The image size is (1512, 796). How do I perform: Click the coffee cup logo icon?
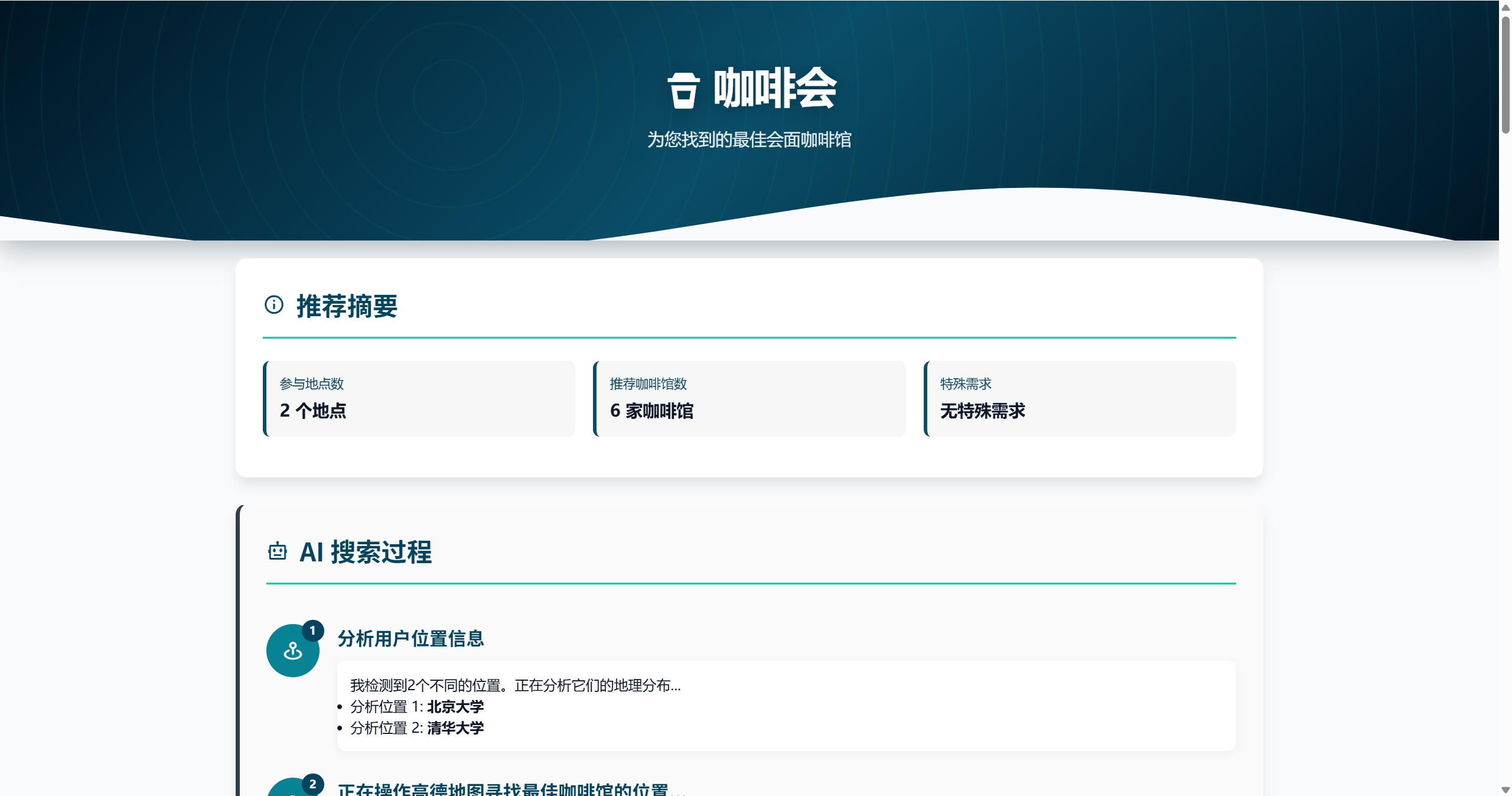pyautogui.click(x=683, y=90)
